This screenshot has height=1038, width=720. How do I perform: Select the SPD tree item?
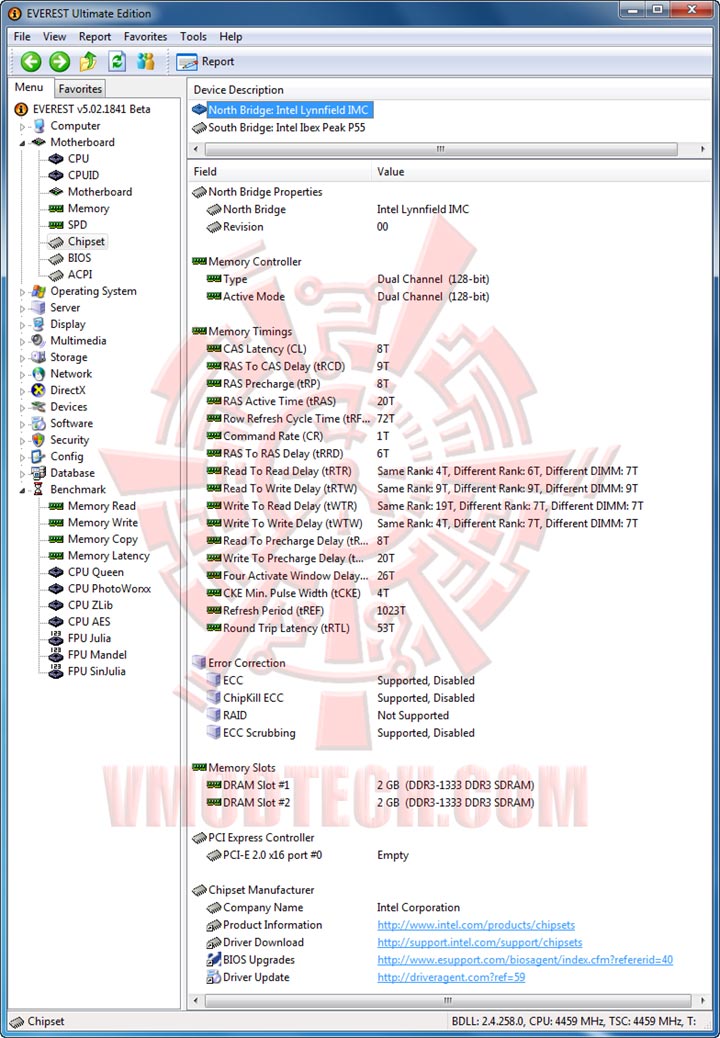pyautogui.click(x=77, y=225)
